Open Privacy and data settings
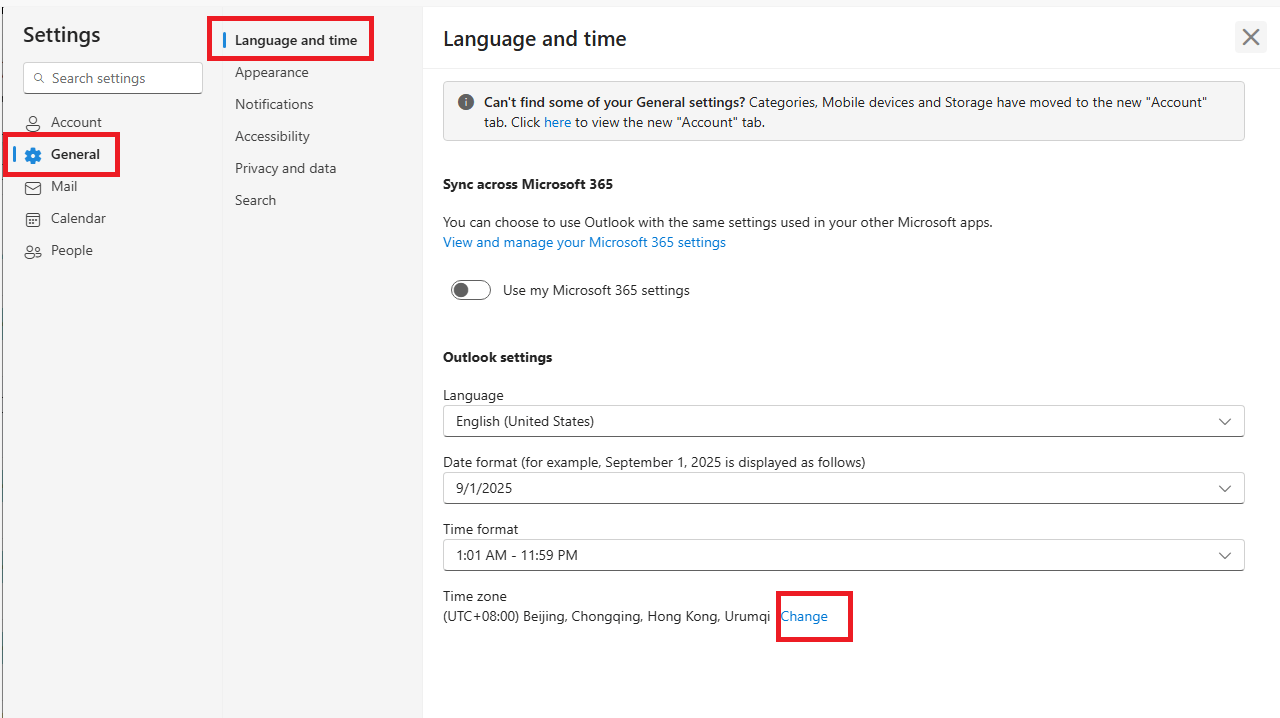The image size is (1280, 718). pos(286,168)
